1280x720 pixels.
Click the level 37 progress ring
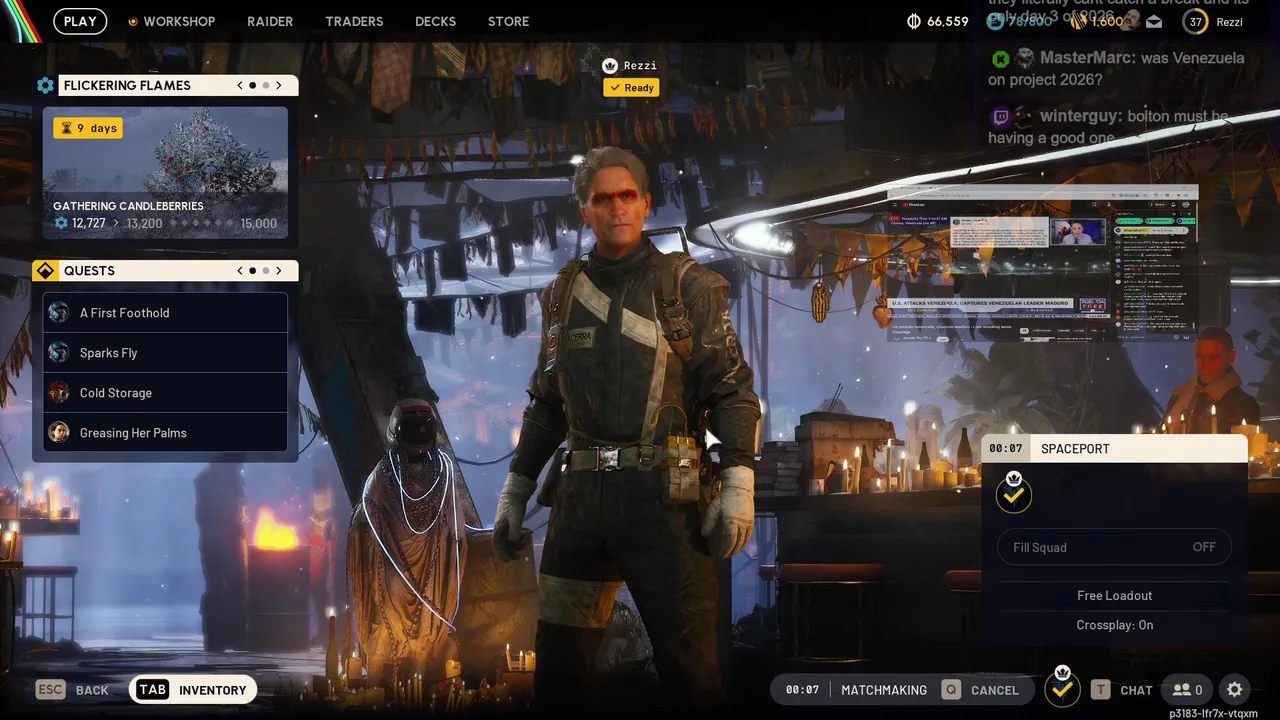(x=1194, y=21)
